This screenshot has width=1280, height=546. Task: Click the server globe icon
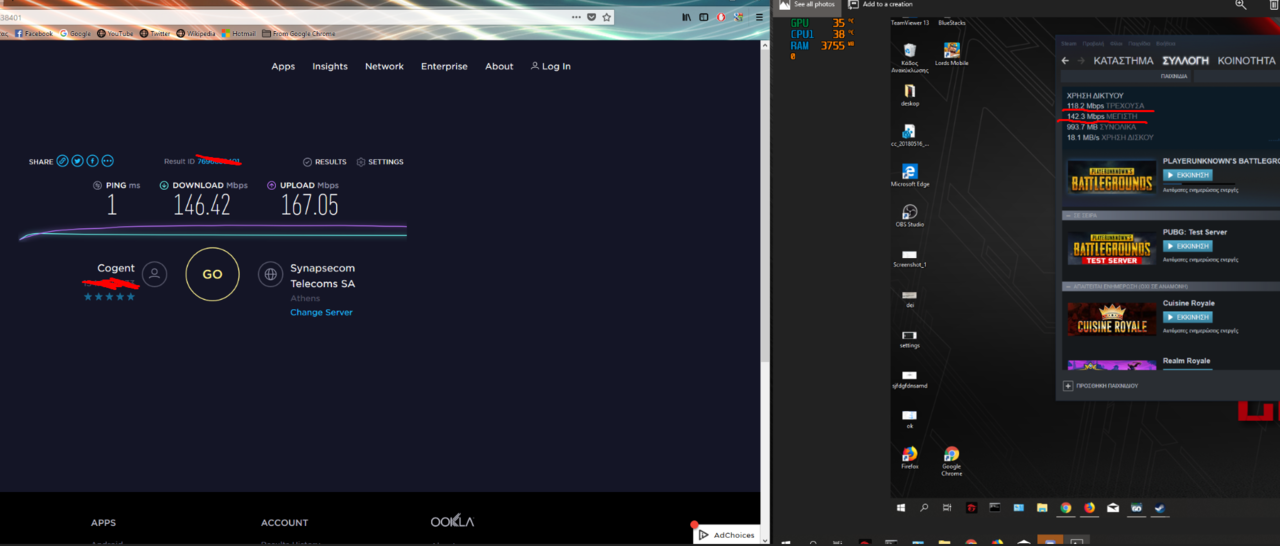pos(270,274)
